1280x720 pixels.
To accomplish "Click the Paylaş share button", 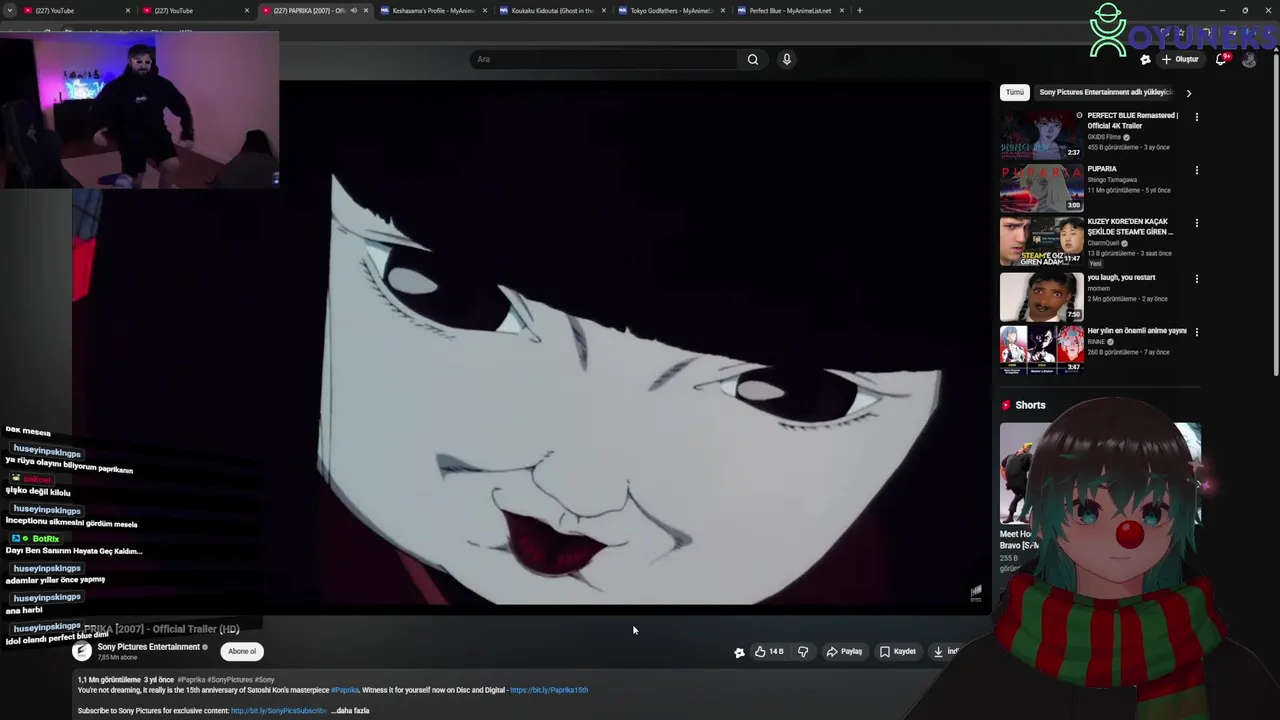I will (x=844, y=652).
